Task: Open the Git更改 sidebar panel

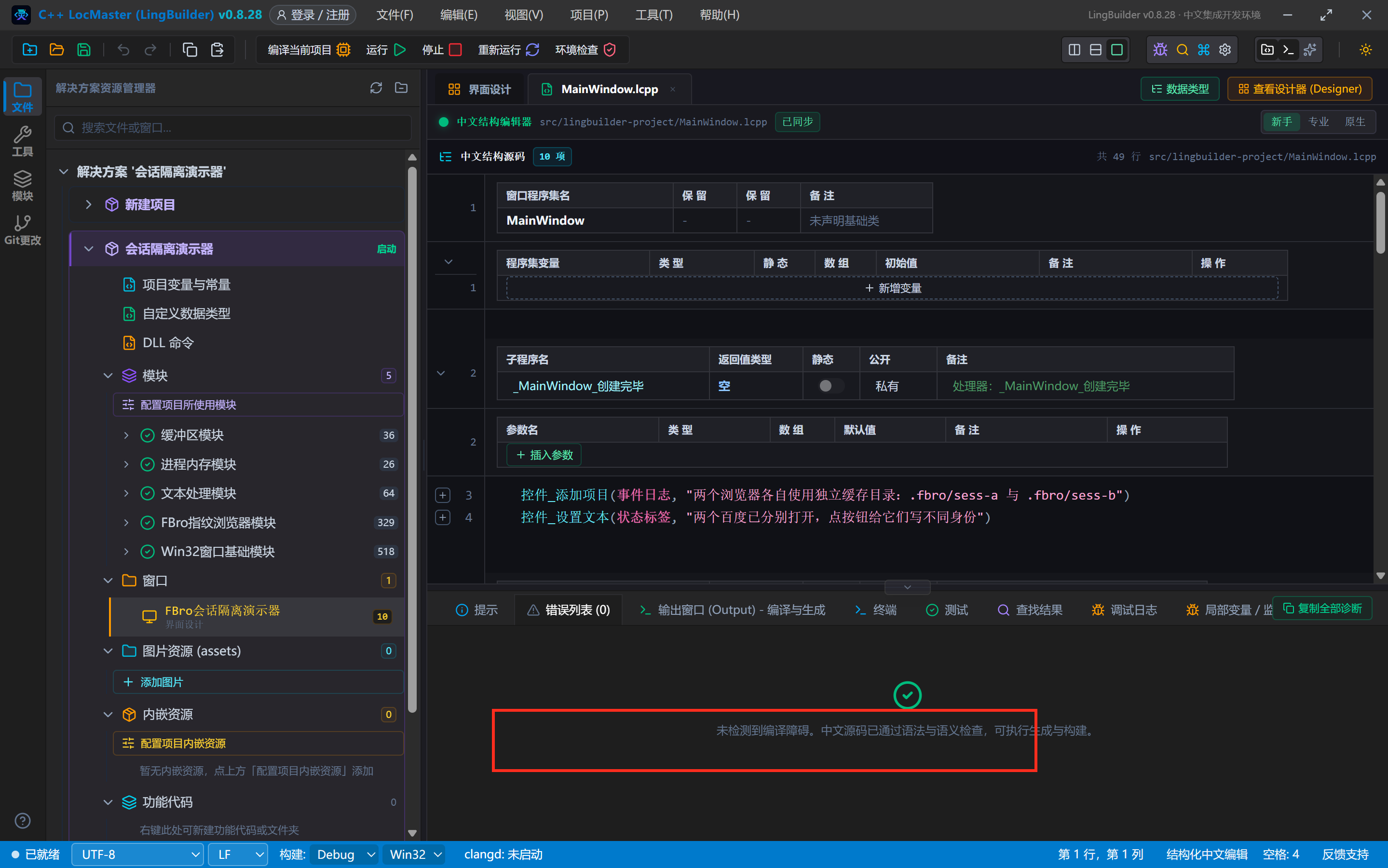Action: [x=22, y=230]
